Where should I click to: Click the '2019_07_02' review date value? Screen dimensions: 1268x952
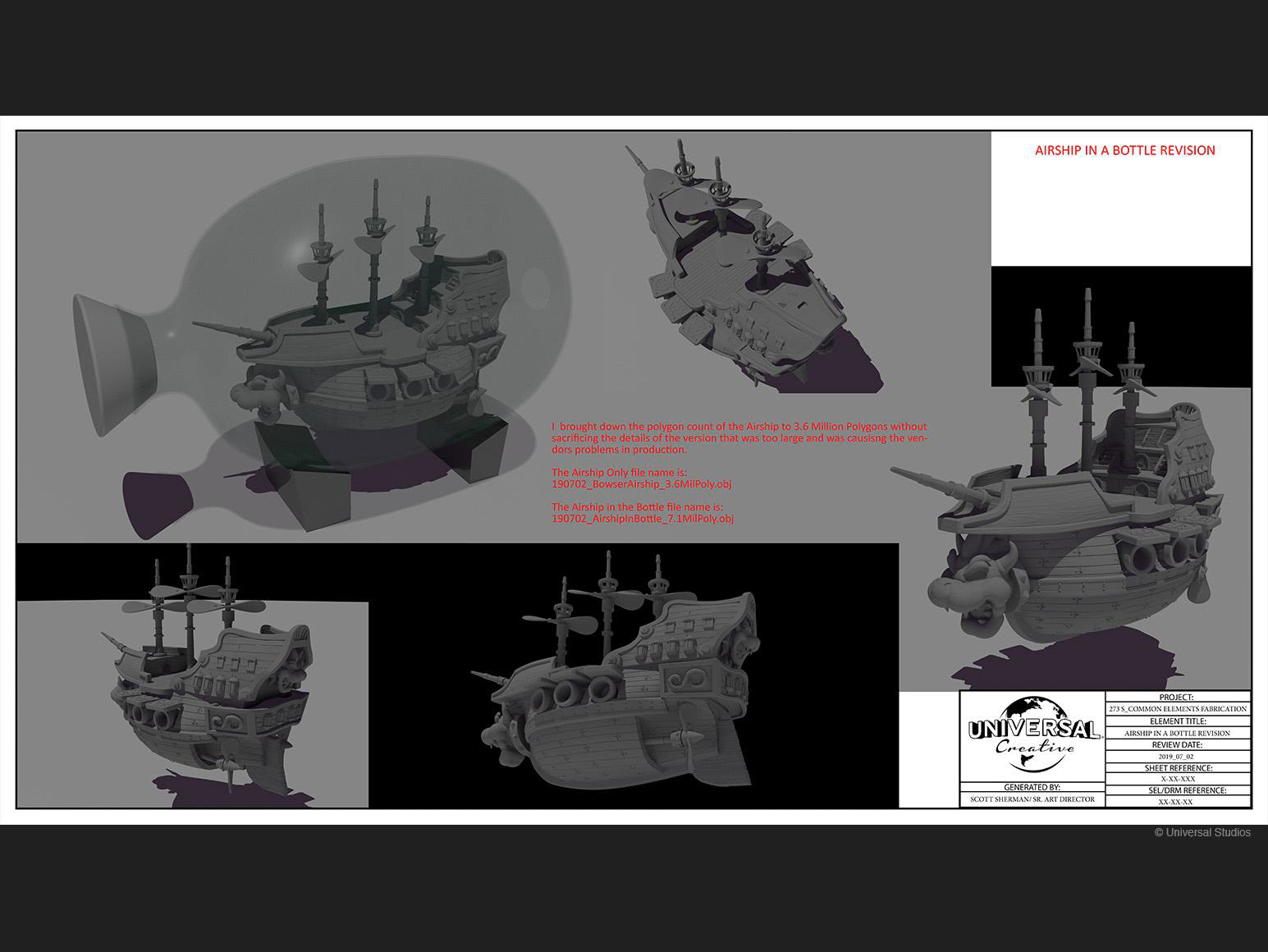pos(1176,757)
